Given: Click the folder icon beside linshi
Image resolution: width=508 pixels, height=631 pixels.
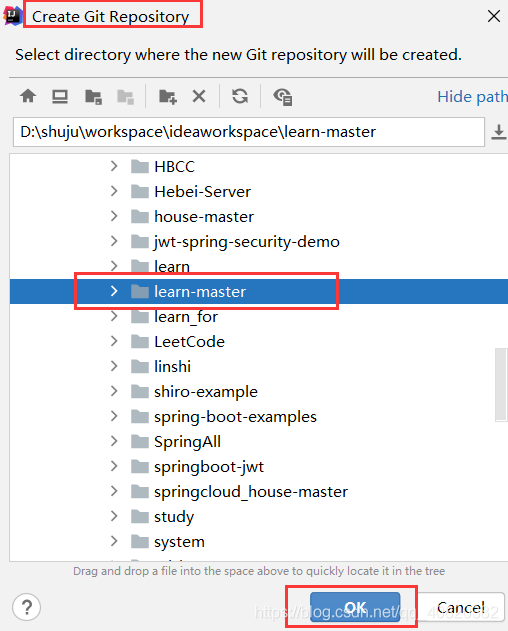Looking at the screenshot, I should click(140, 366).
